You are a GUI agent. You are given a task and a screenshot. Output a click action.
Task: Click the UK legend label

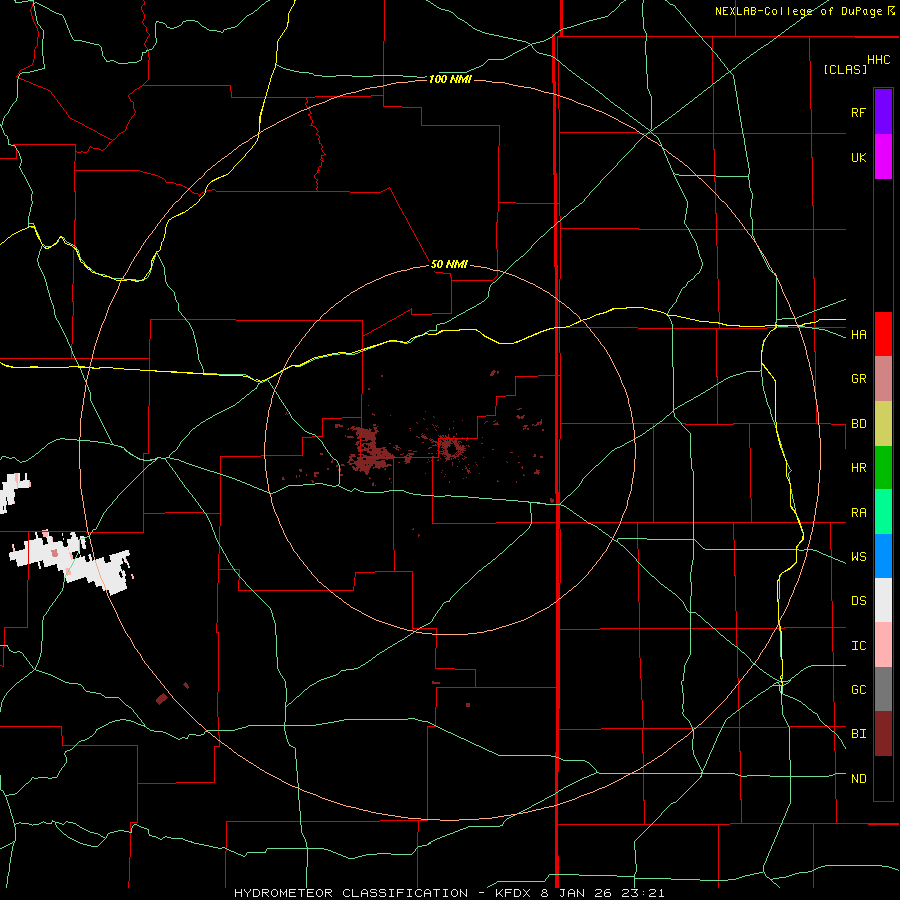(858, 158)
